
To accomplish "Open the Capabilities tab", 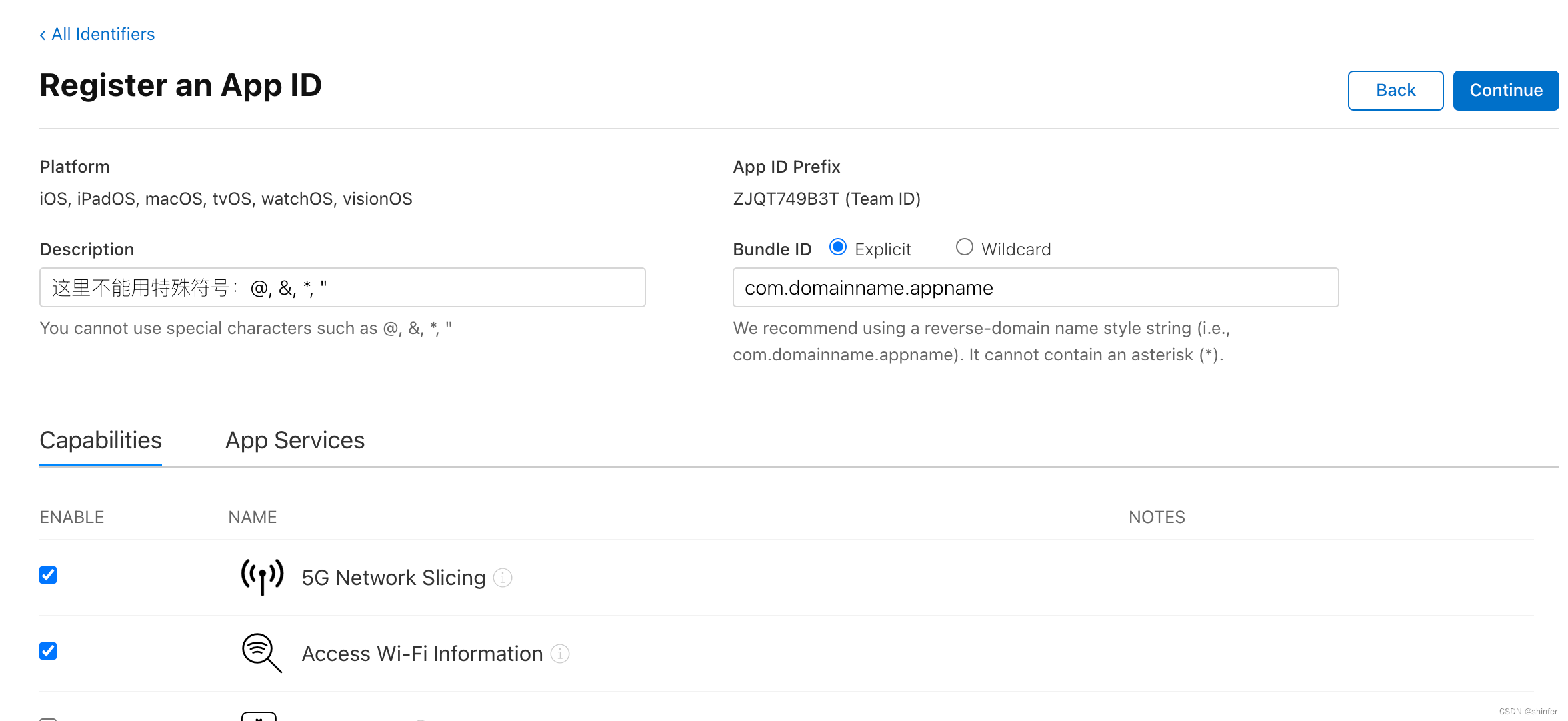I will pos(101,440).
